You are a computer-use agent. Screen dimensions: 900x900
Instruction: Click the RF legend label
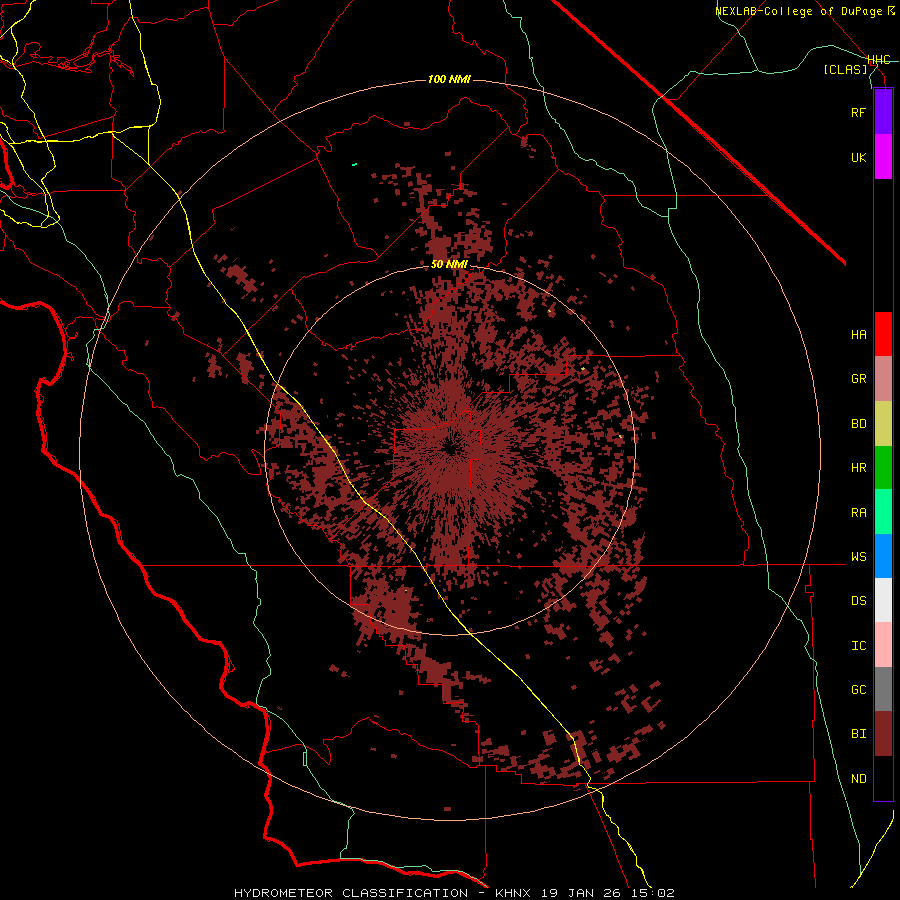858,112
